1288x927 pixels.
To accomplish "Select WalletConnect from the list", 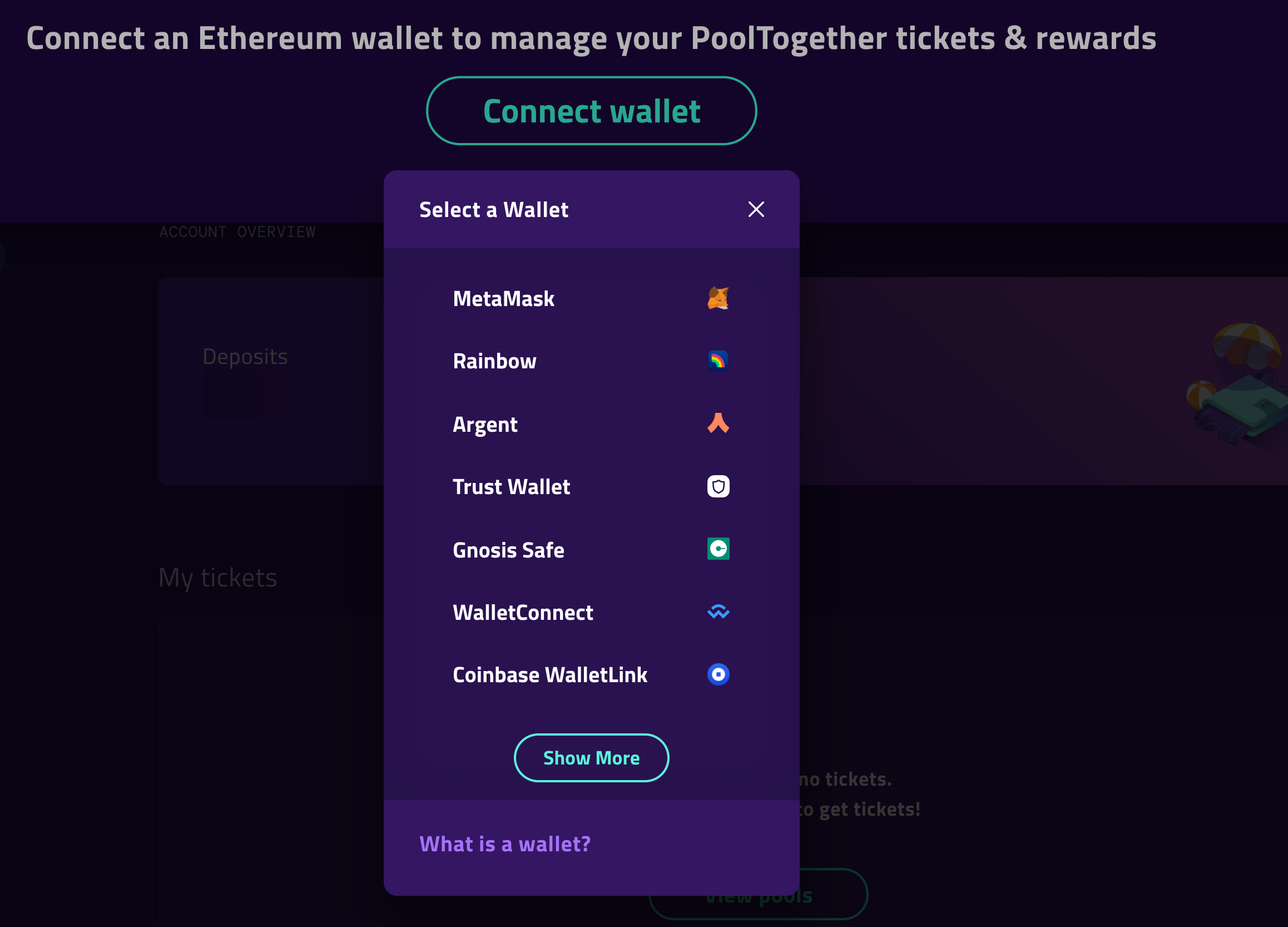I will click(x=522, y=613).
